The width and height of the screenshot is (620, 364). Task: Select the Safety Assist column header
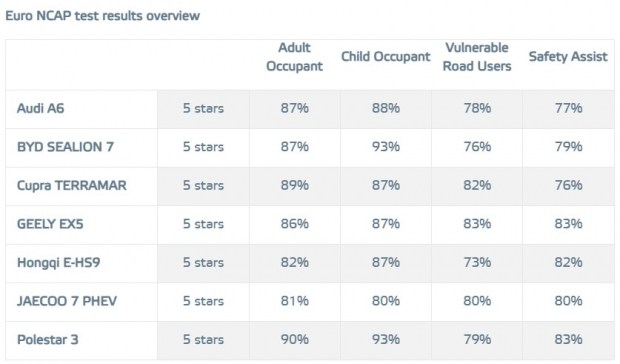coord(568,57)
